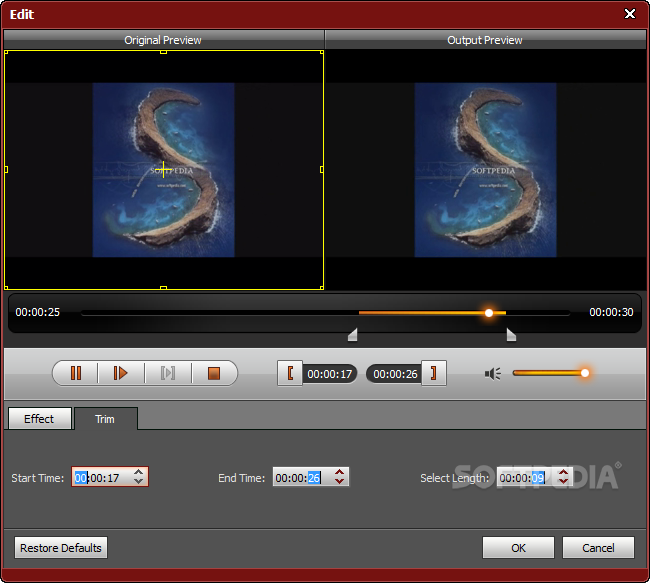The width and height of the screenshot is (650, 583).
Task: Increase End Time with the up arrow
Action: tap(340, 472)
